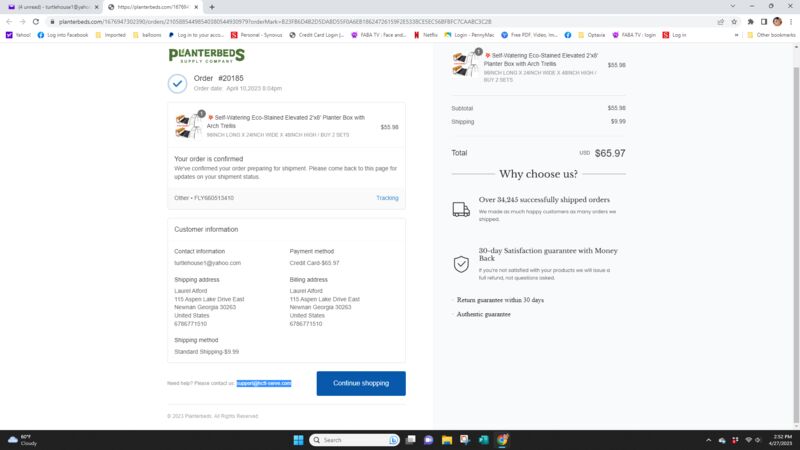Switch to the Yahoo mail tab
This screenshot has height=450, width=800.
tap(52, 7)
